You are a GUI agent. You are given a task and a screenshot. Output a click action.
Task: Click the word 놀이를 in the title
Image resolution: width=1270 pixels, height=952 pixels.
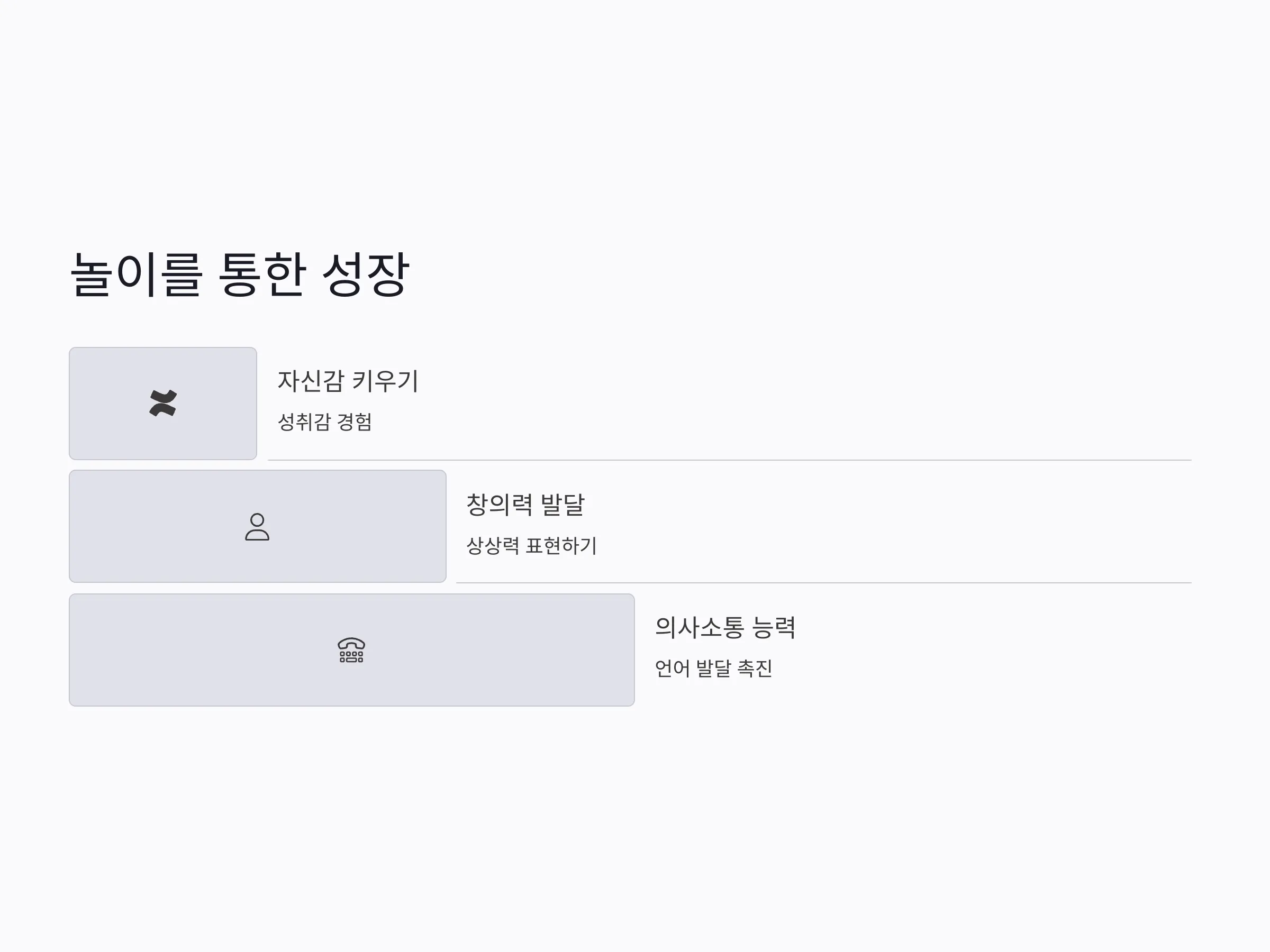(136, 274)
